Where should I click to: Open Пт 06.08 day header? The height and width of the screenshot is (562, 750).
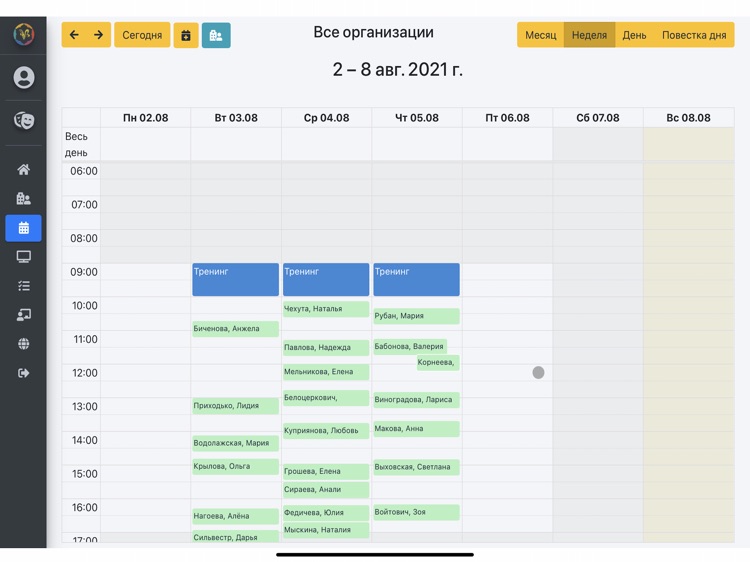(x=507, y=118)
